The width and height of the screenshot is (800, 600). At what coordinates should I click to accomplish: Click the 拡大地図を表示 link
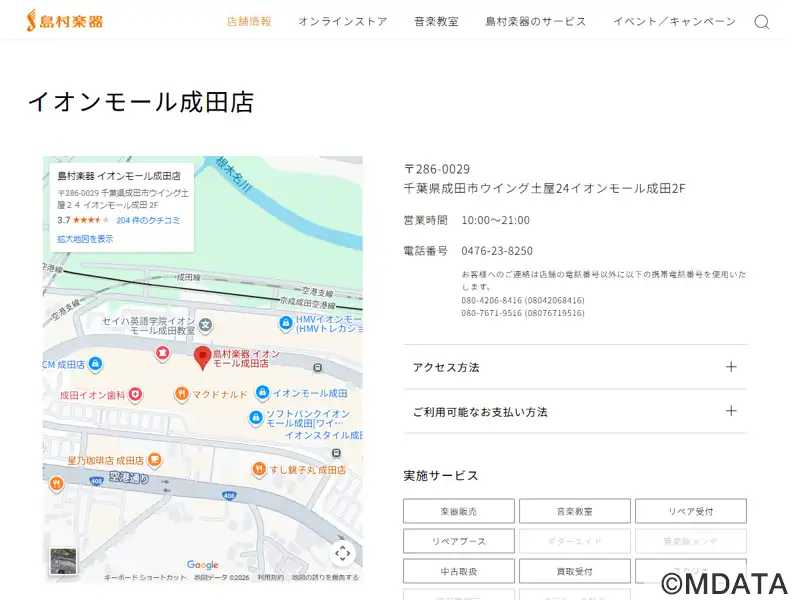tap(85, 239)
